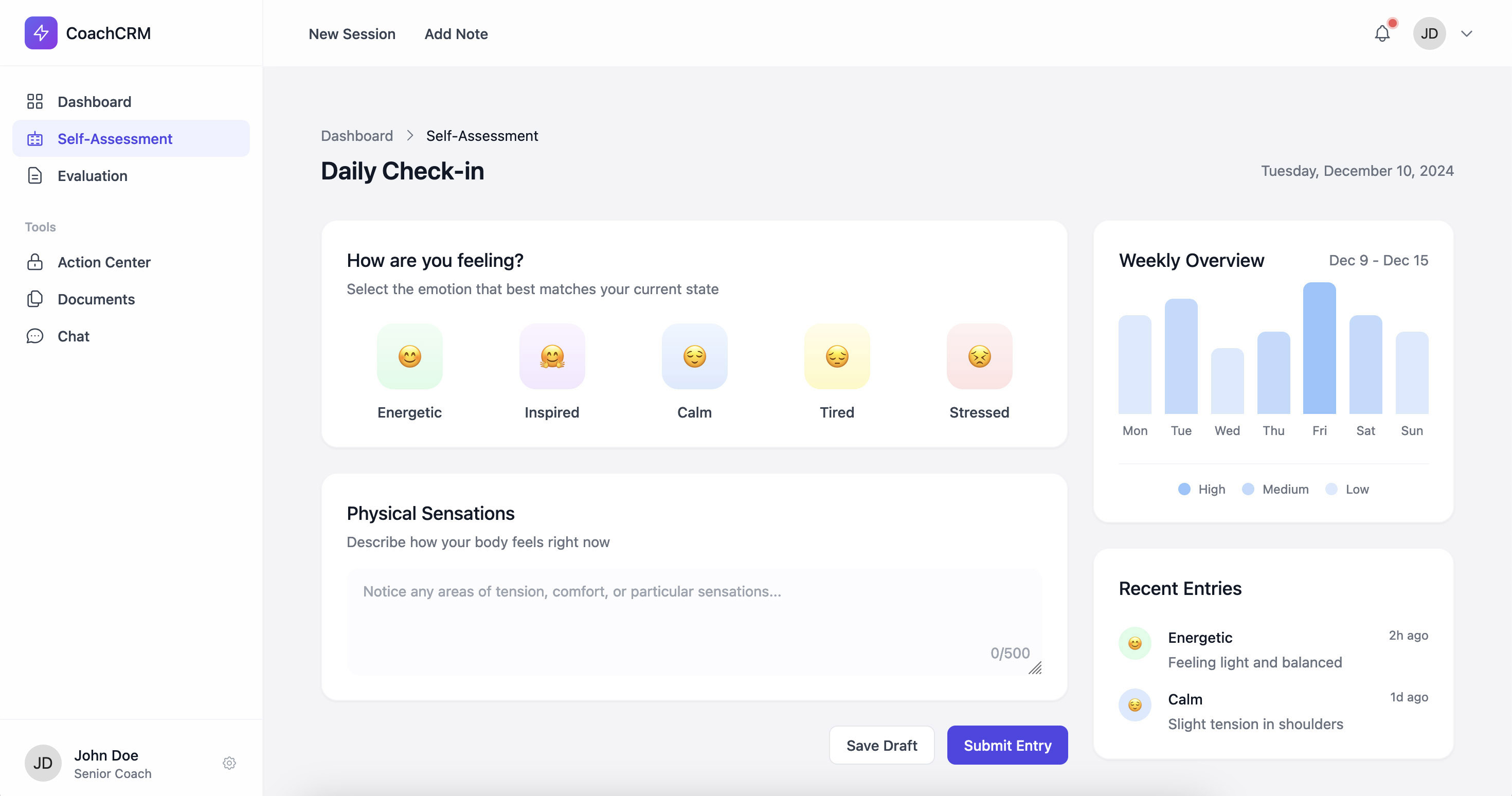Click the Chat sidebar icon

pos(34,335)
